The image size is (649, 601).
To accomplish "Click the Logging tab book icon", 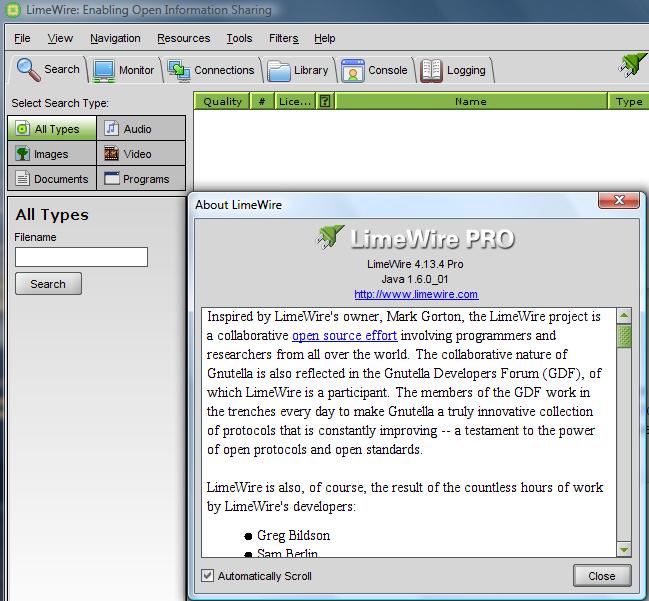I will (x=431, y=71).
